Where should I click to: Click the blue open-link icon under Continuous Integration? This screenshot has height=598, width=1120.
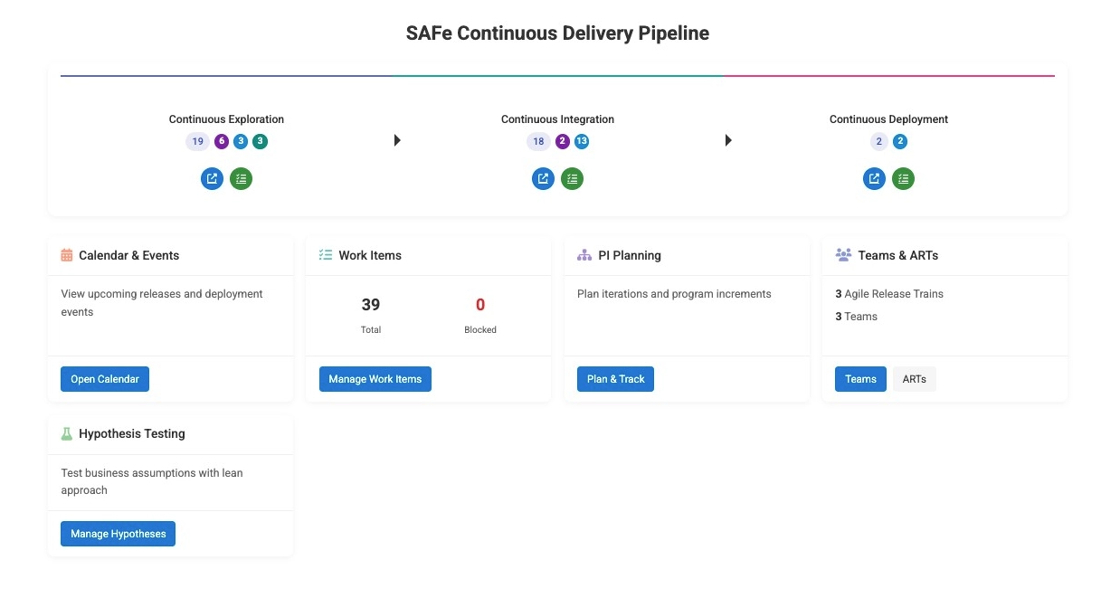pyautogui.click(x=543, y=179)
